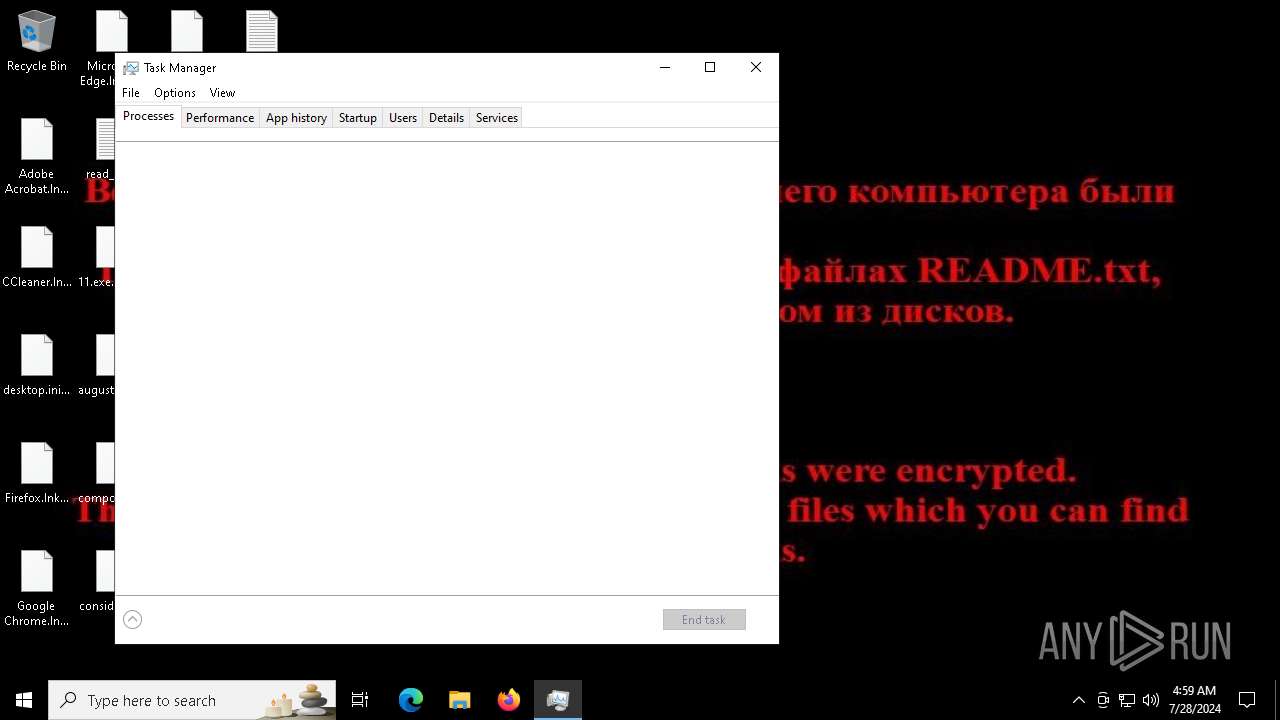Image resolution: width=1280 pixels, height=720 pixels.
Task: Select the desktop.ini file icon
Action: coord(37,365)
